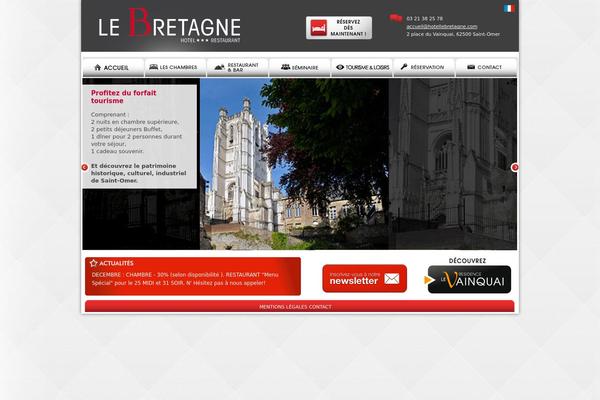Open the Résidence Le Vainquai banner

click(x=469, y=279)
